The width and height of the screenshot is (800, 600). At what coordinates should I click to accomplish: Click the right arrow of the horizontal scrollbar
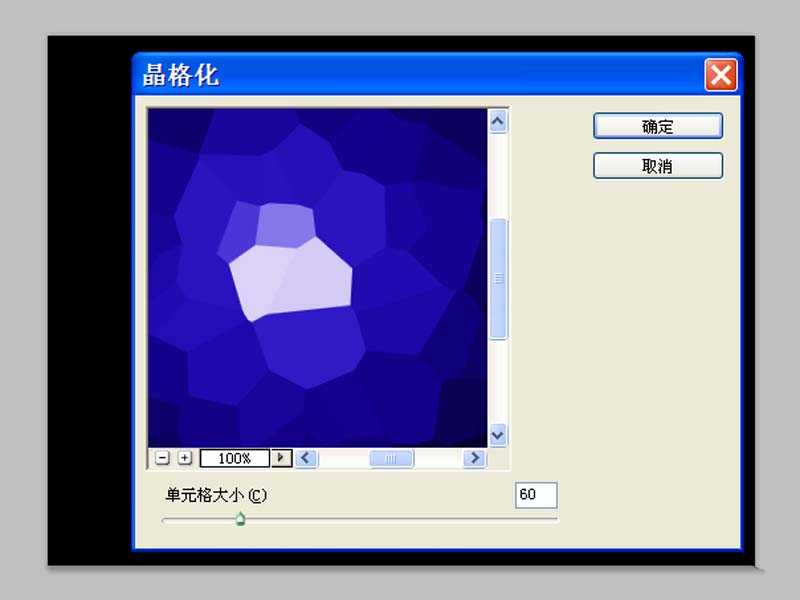(473, 458)
